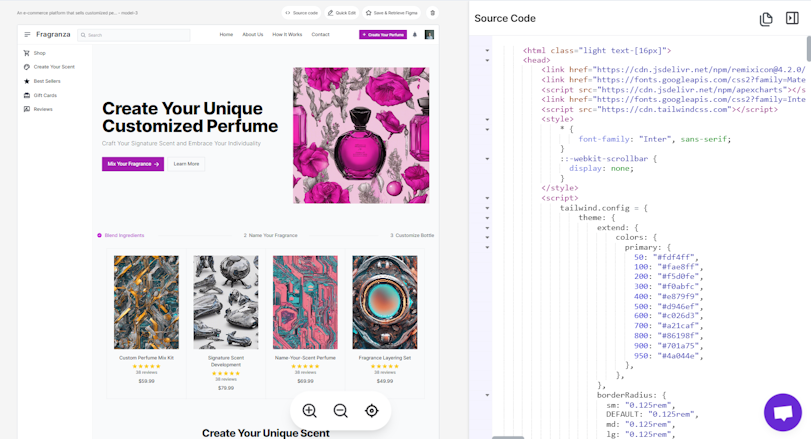Click the Fragrance Layering Set title

pos(385,358)
